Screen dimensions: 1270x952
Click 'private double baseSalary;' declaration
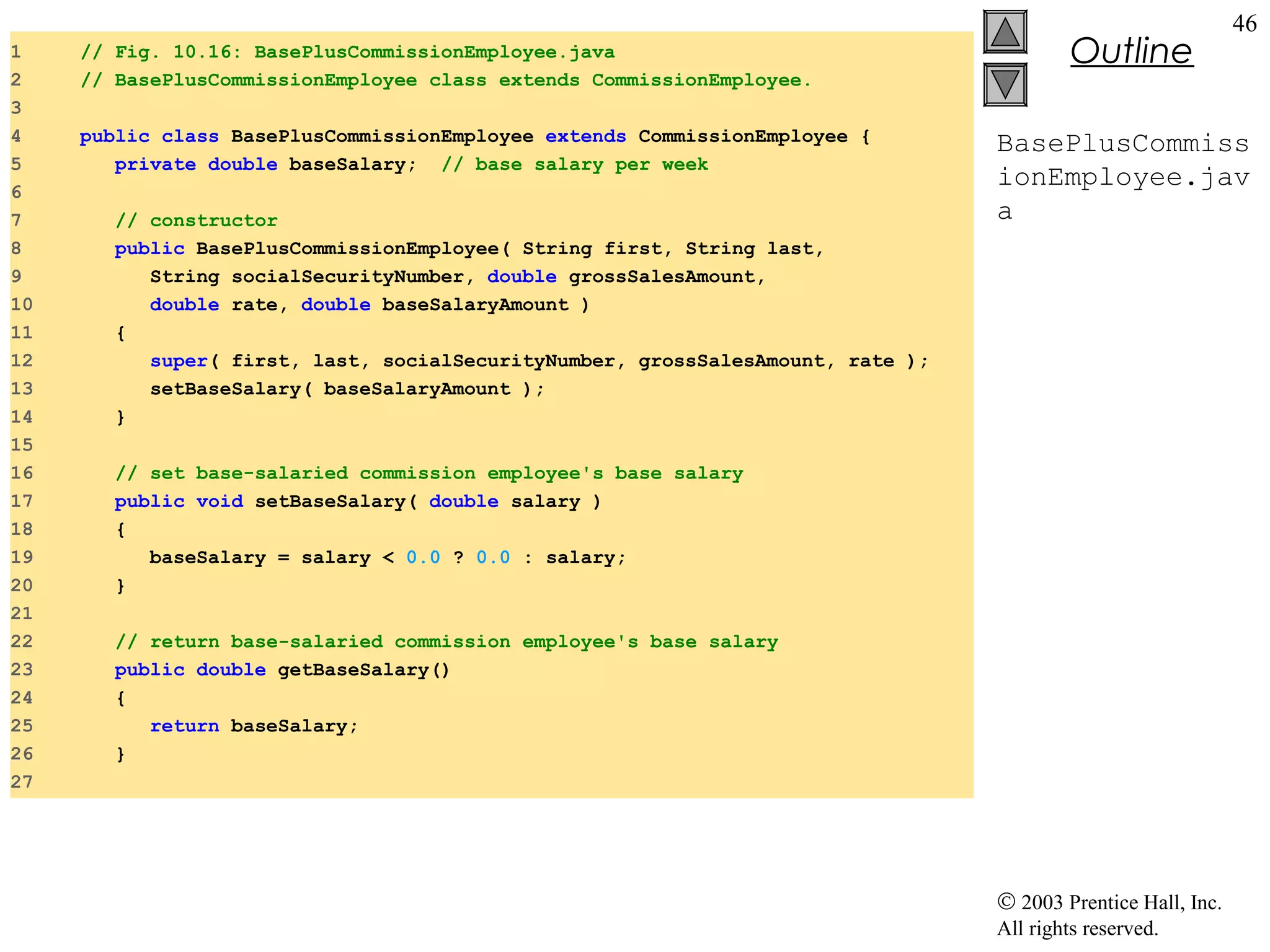click(x=265, y=165)
